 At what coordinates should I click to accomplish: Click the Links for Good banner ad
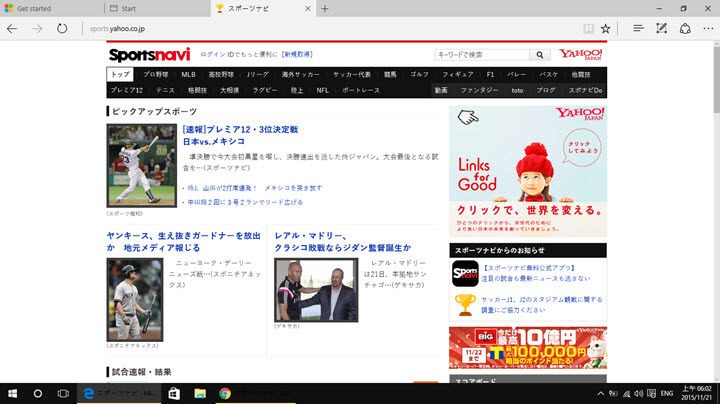528,171
